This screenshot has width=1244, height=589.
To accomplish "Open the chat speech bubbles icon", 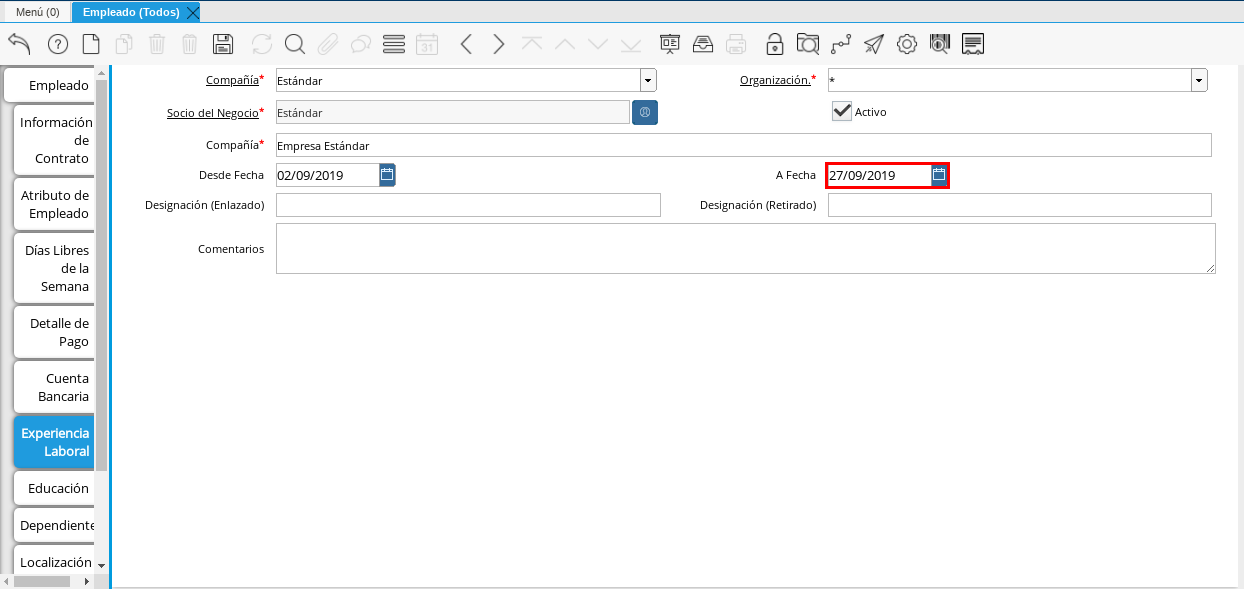I will (x=360, y=44).
